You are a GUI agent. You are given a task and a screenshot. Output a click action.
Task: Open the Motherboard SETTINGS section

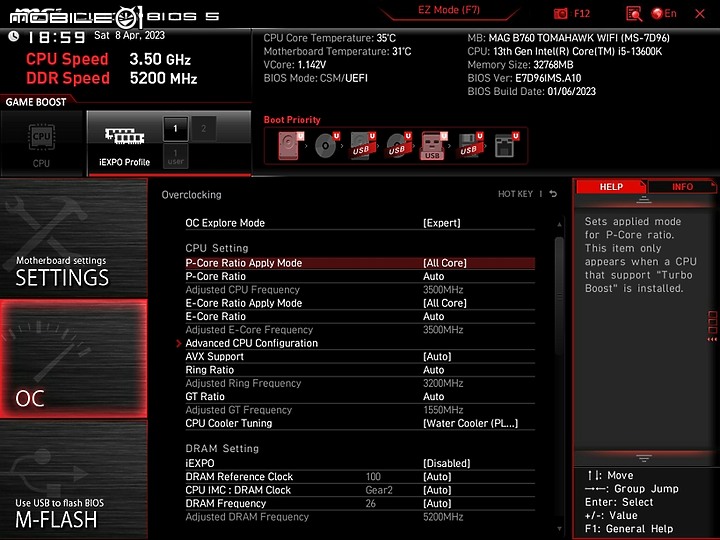coord(73,238)
